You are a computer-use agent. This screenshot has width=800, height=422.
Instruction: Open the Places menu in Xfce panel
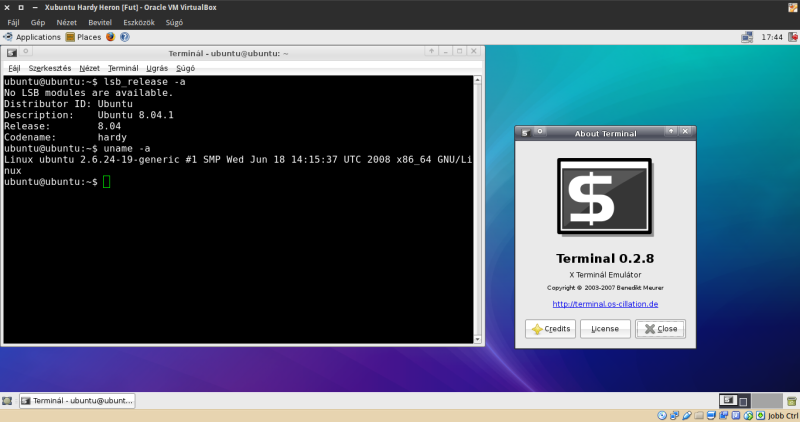tap(83, 37)
